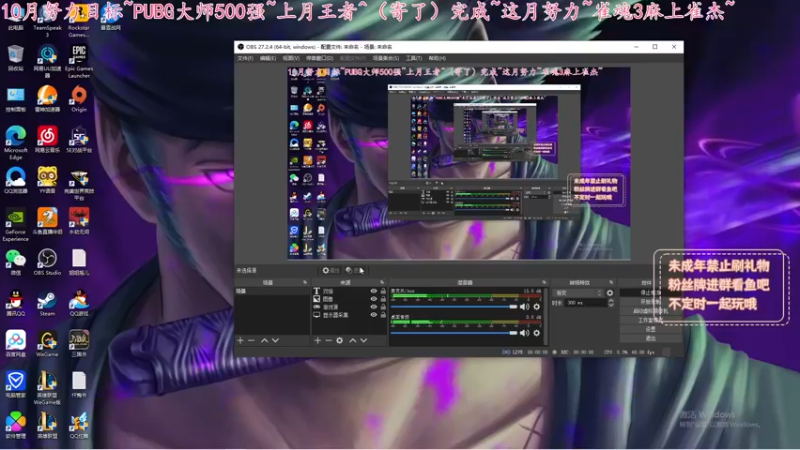Image resolution: width=800 pixels, height=450 pixels.
Task: Open Microsoft Edge desktop icon
Action: pyautogui.click(x=16, y=142)
